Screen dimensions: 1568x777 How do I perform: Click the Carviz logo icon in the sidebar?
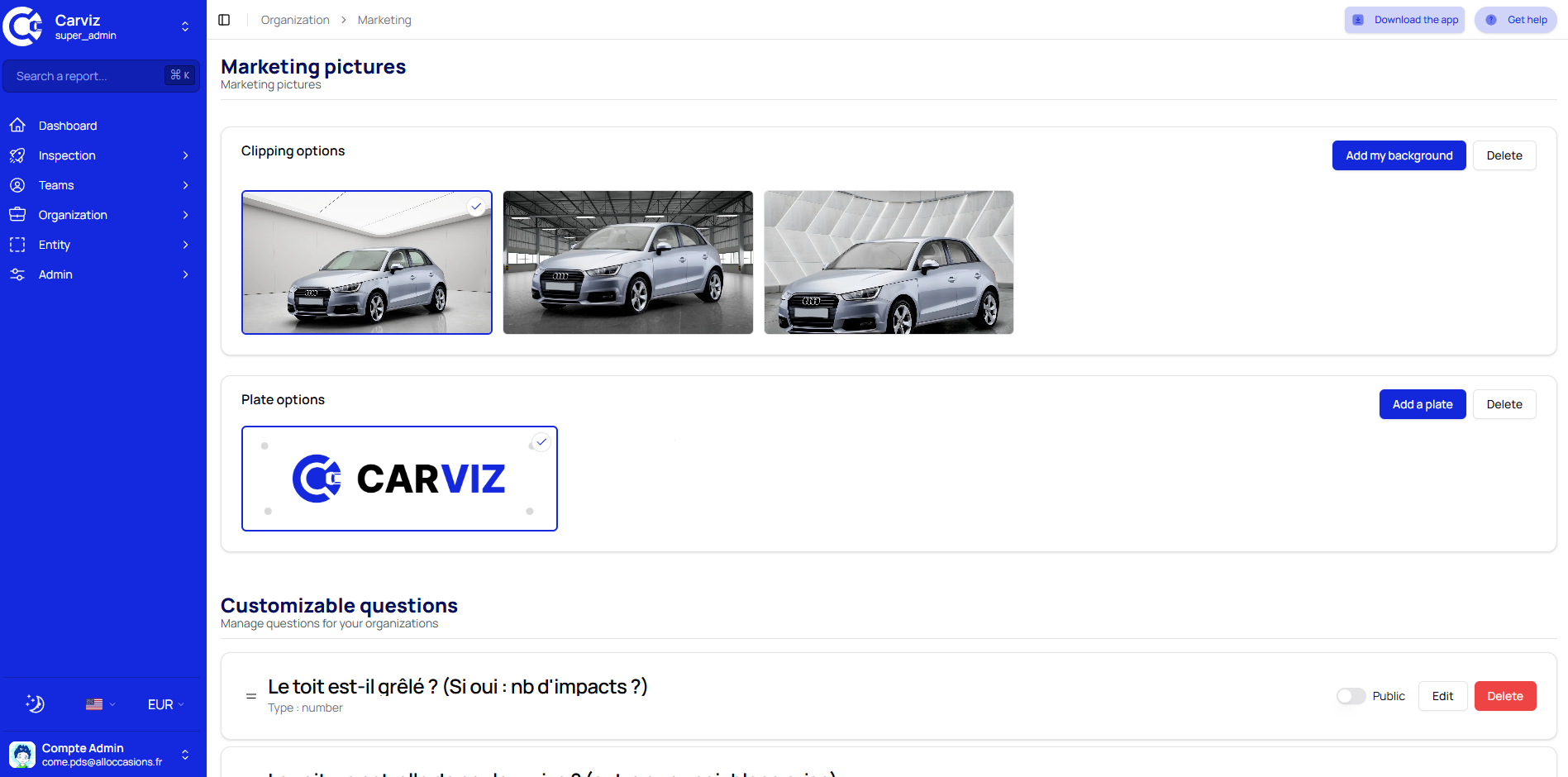[x=23, y=26]
